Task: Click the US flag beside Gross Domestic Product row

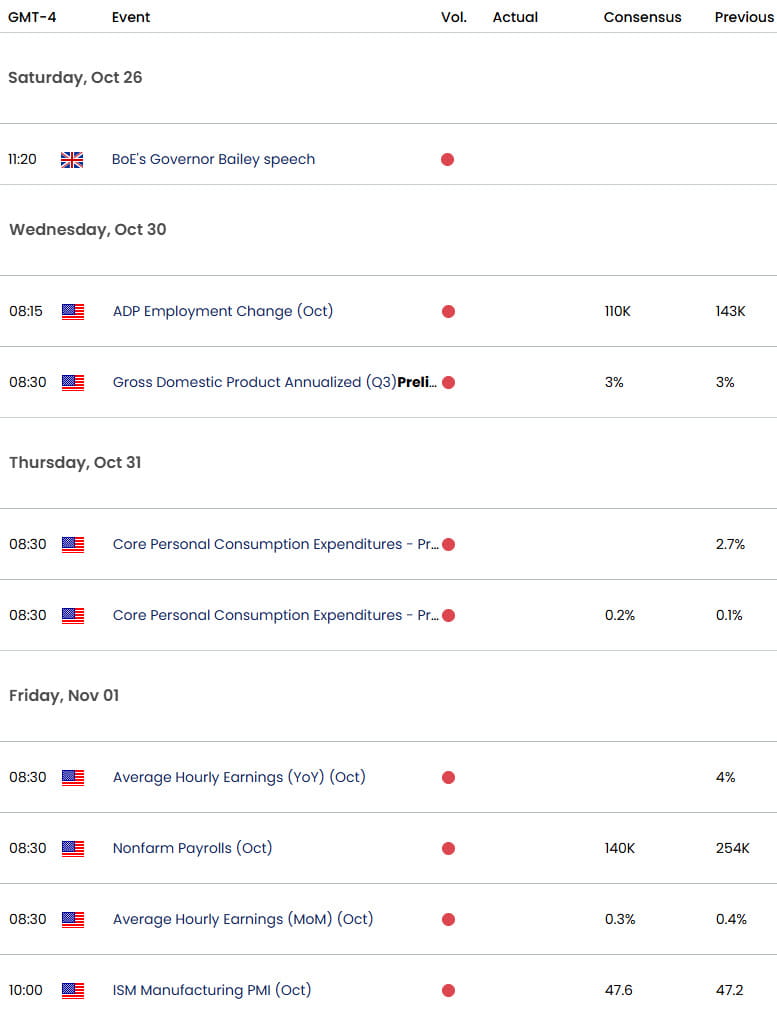Action: coord(72,382)
